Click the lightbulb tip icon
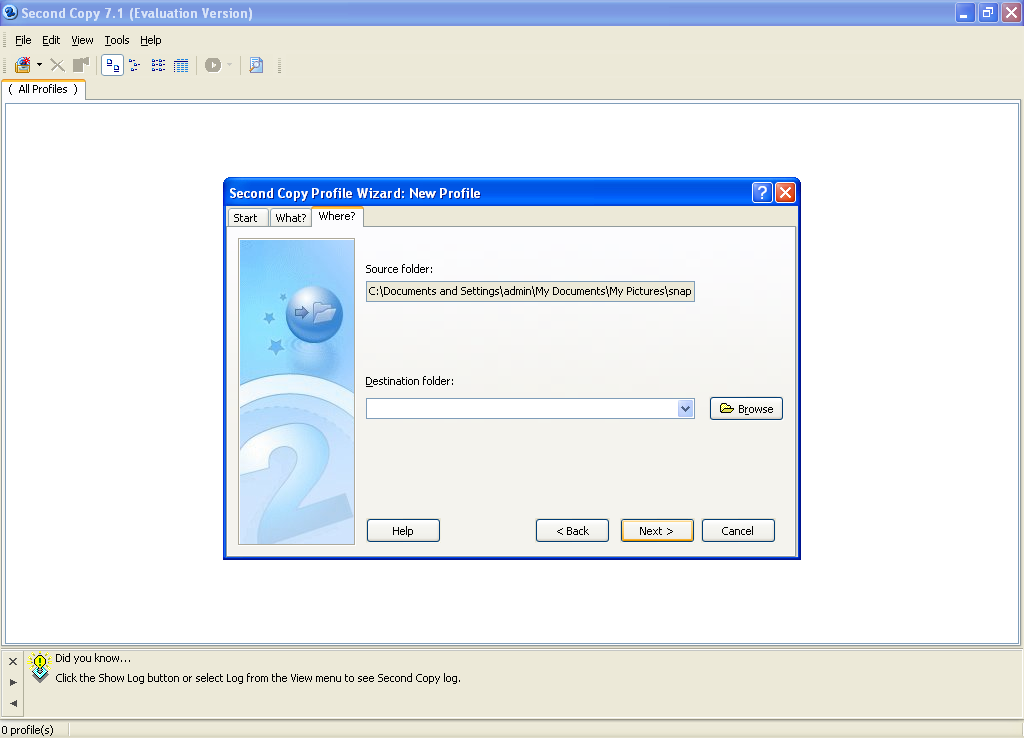Viewport: 1024px width, 738px height. 40,667
